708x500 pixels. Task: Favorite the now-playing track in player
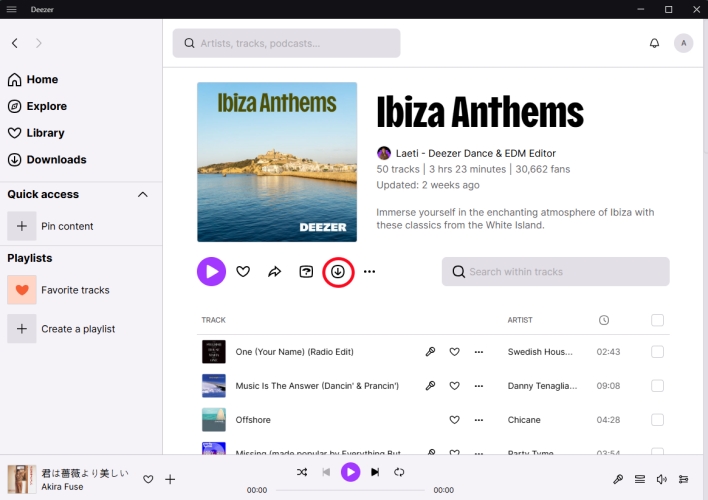point(148,479)
